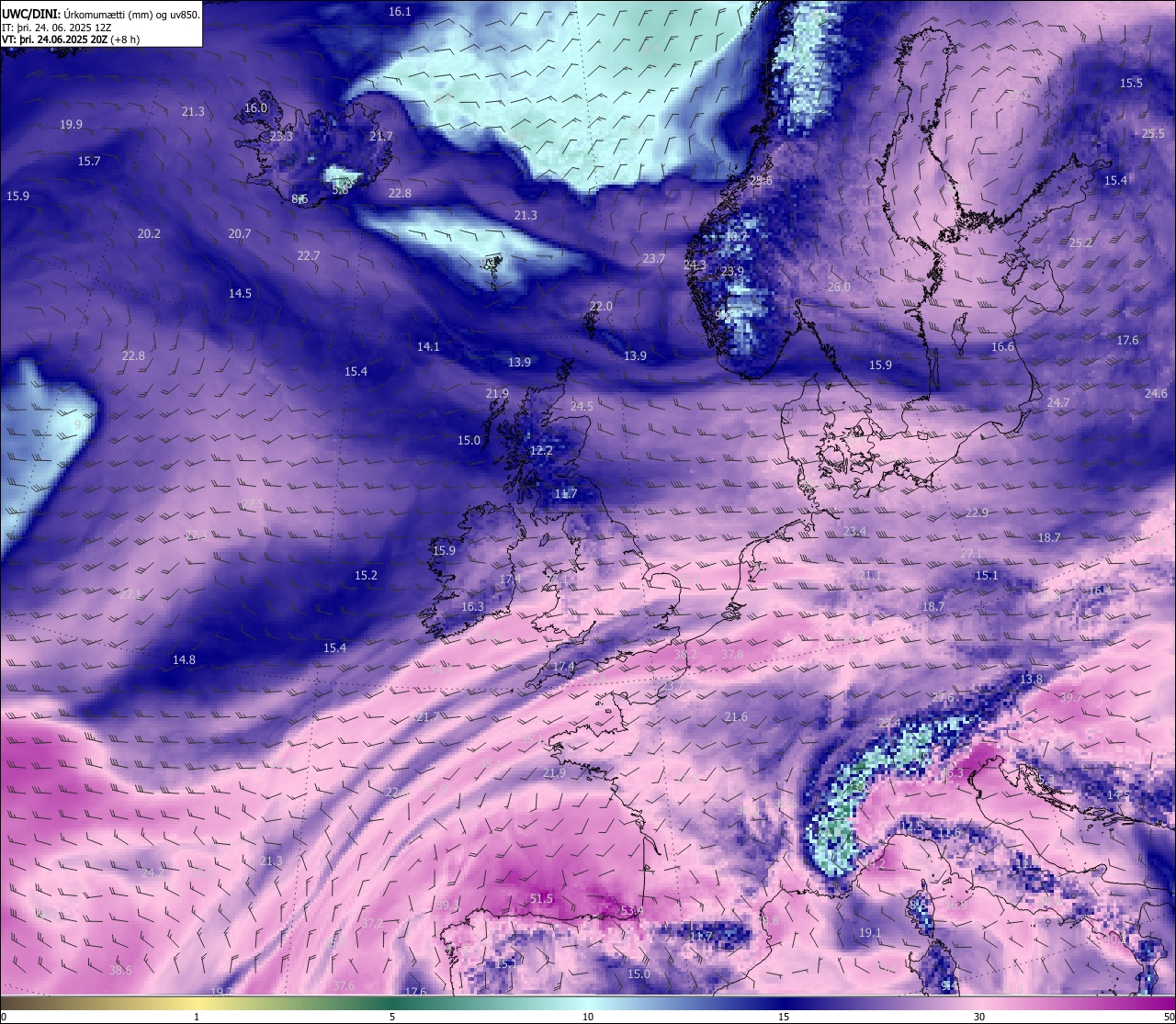Click the 23.7 value west of Norway
This screenshot has height=1024, width=1176.
point(654,258)
